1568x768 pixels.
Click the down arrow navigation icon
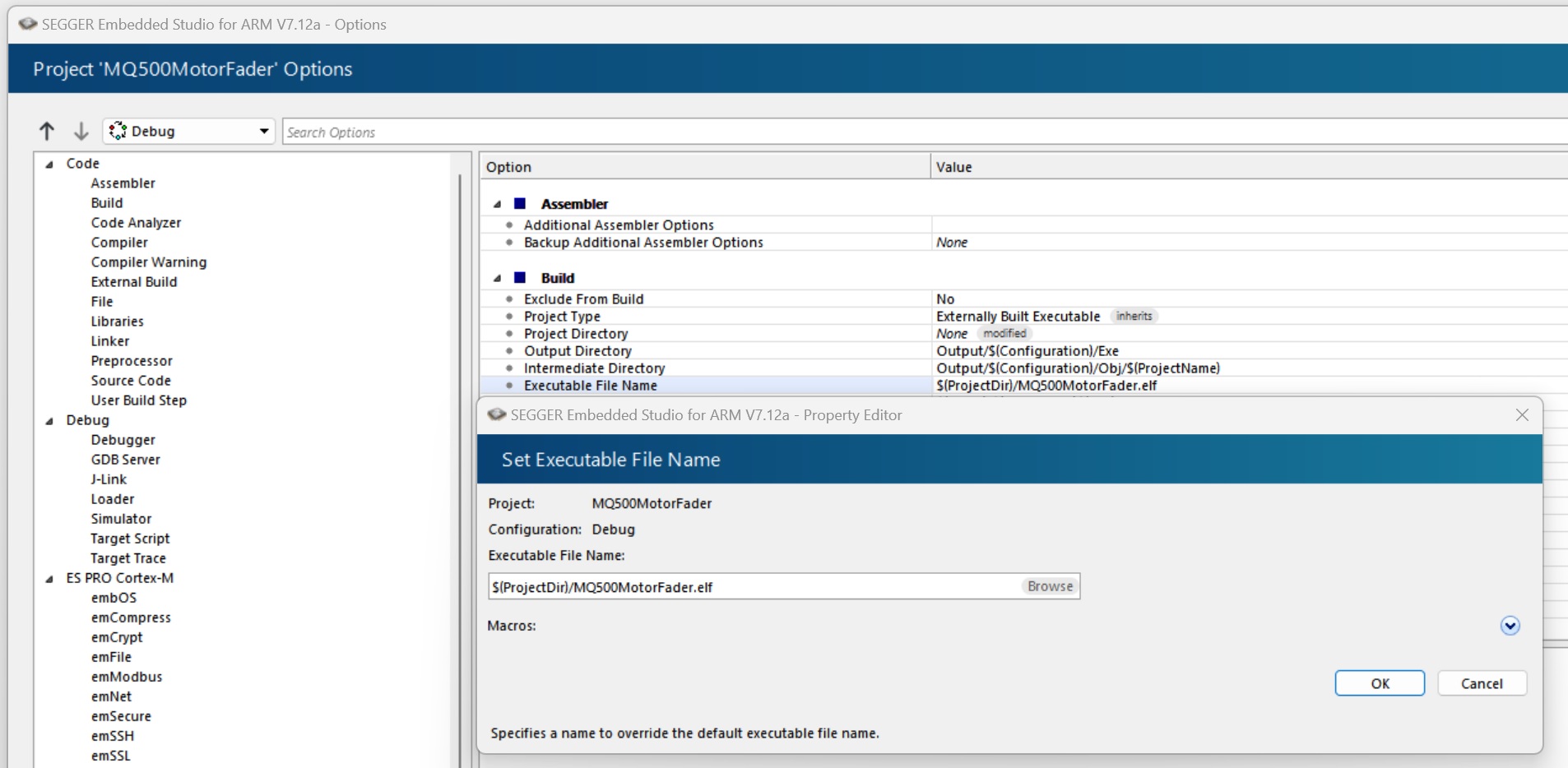[x=81, y=131]
